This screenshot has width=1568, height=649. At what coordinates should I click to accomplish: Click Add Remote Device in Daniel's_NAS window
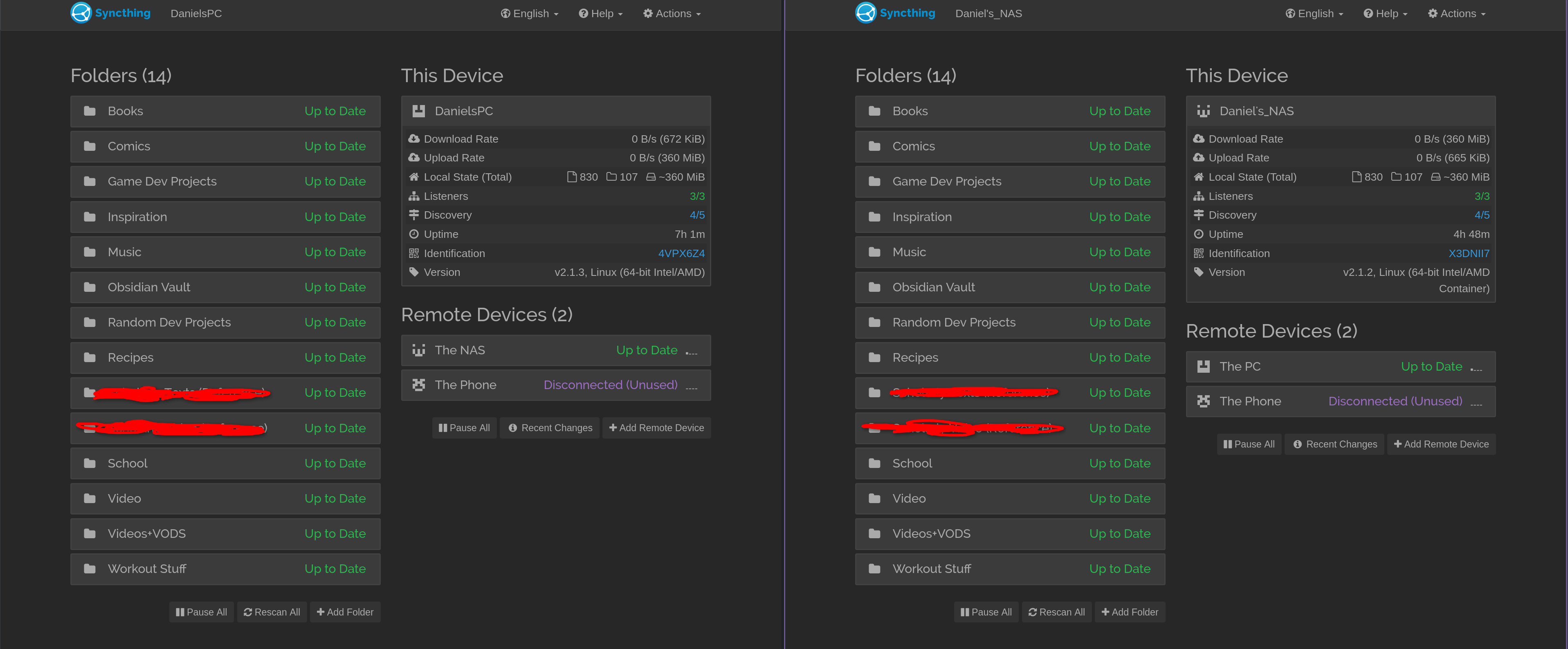pyautogui.click(x=1441, y=445)
